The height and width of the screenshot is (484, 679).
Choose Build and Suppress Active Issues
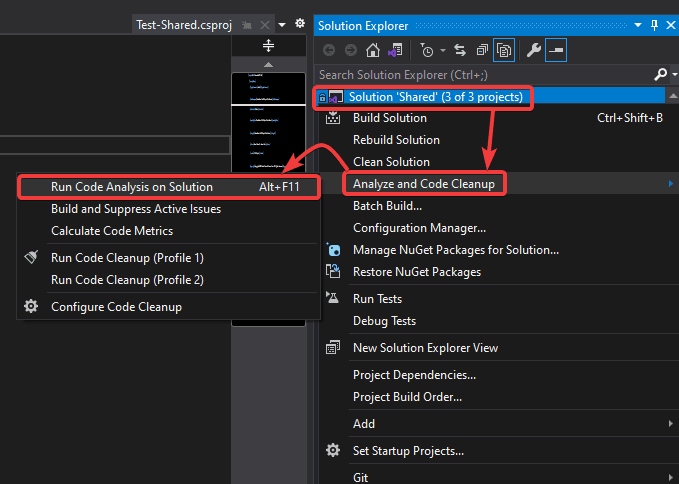pos(136,209)
